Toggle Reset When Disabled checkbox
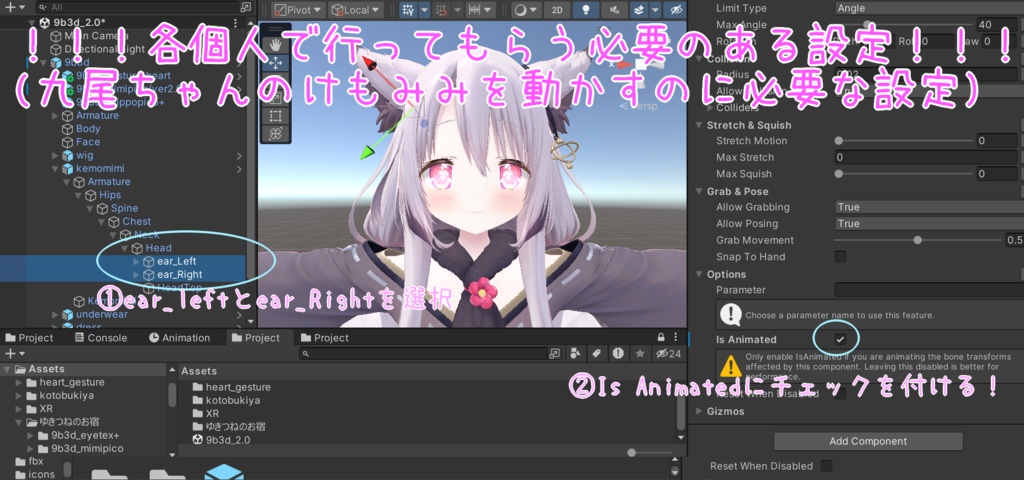This screenshot has width=1024, height=480. pyautogui.click(x=827, y=466)
